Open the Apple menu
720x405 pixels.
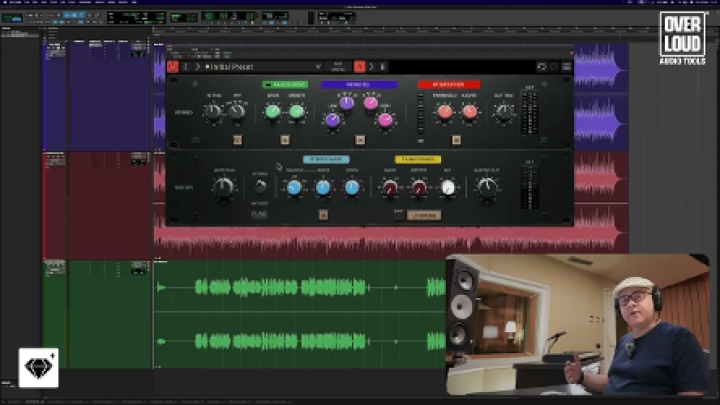tap(3, 2)
